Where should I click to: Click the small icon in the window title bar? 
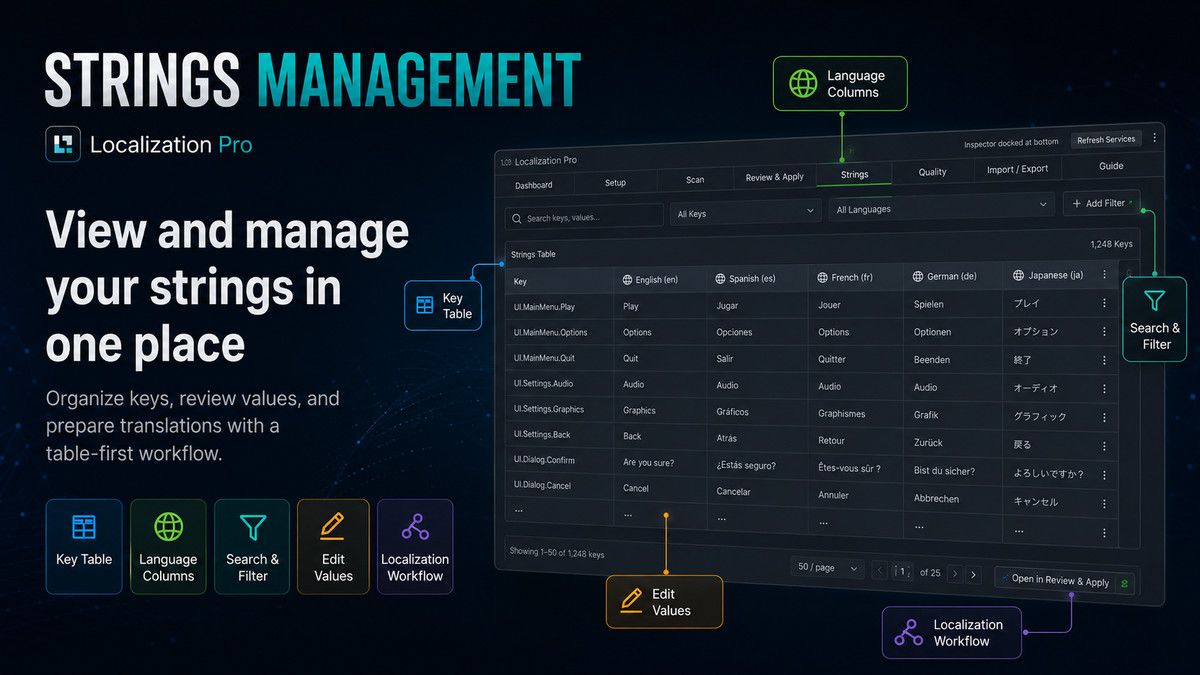tap(505, 161)
